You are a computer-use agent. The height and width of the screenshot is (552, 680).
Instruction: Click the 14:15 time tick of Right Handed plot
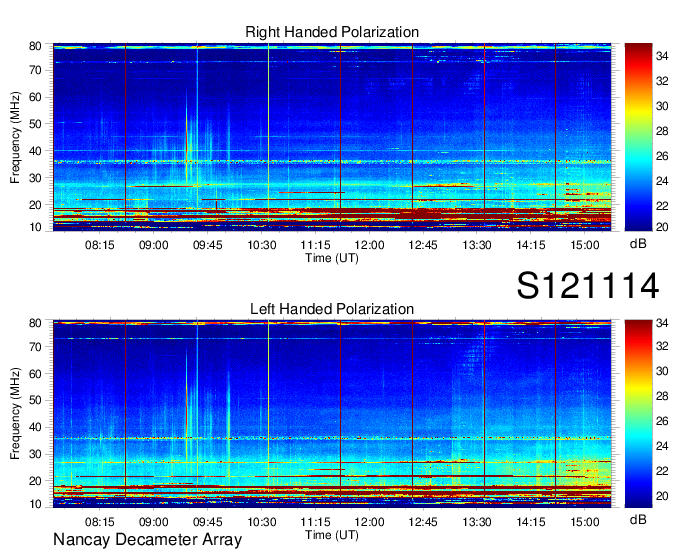(x=531, y=245)
